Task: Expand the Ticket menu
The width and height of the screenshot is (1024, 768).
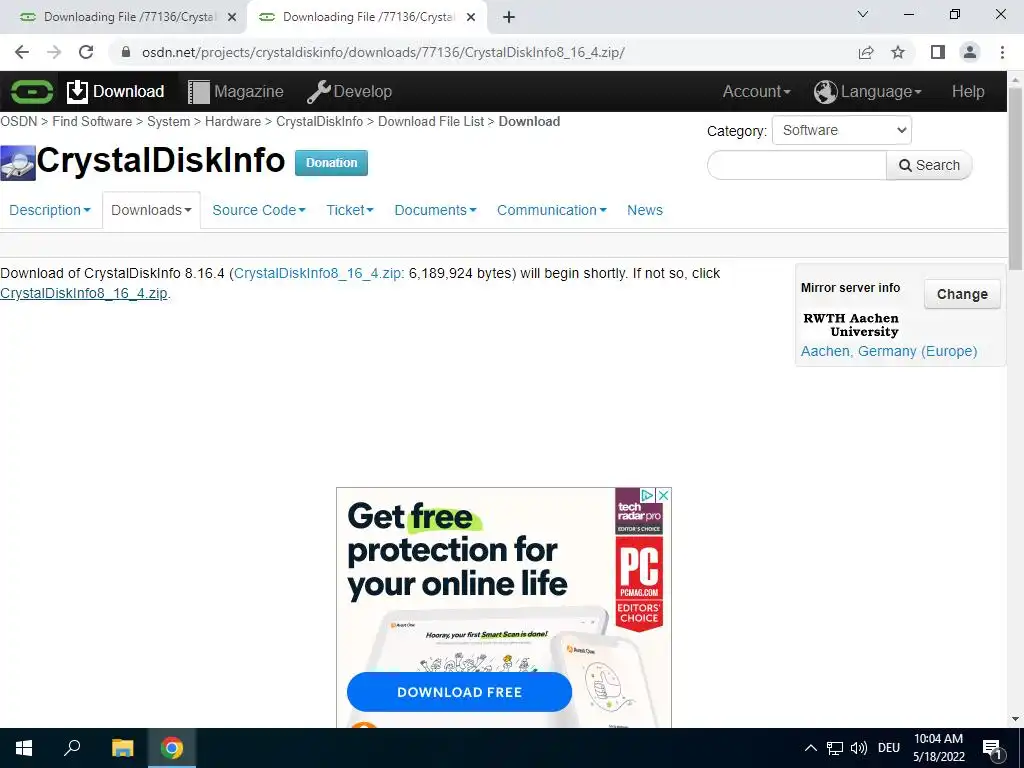Action: [350, 210]
